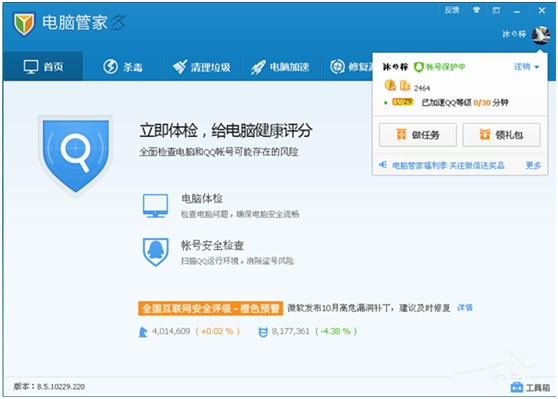Viewport: 558px width, 399px height.
Task: Click the LV29 level badge
Action: [x=402, y=102]
